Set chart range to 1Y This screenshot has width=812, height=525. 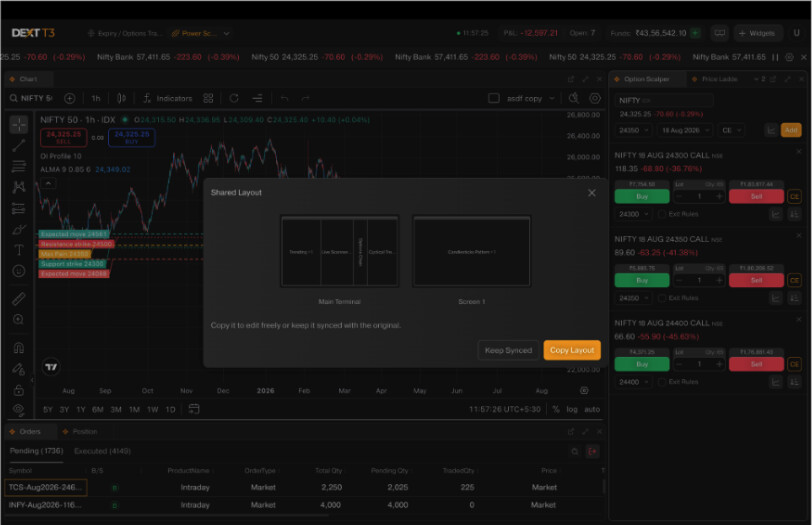click(x=81, y=410)
